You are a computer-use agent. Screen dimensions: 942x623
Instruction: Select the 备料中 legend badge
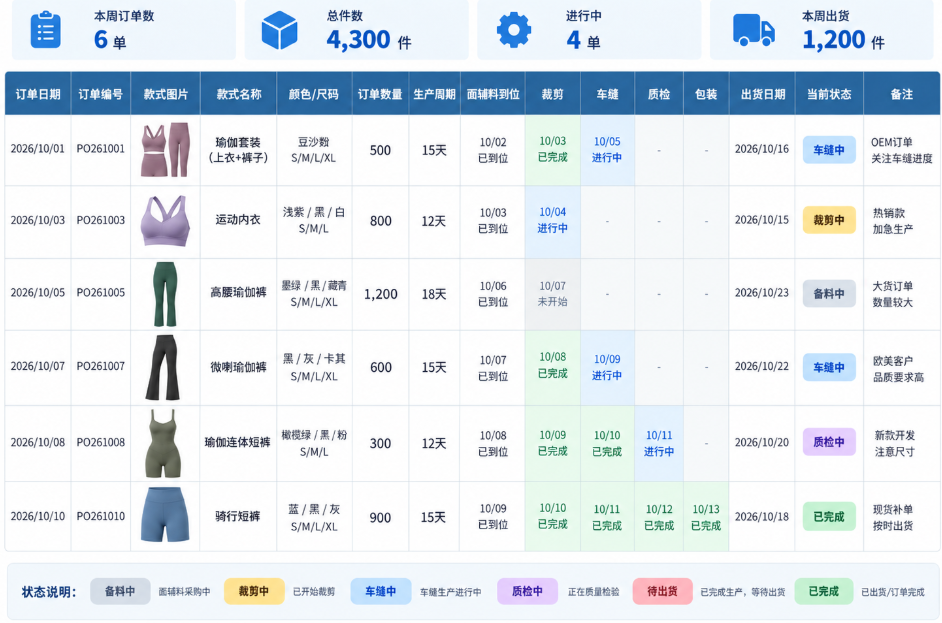120,591
